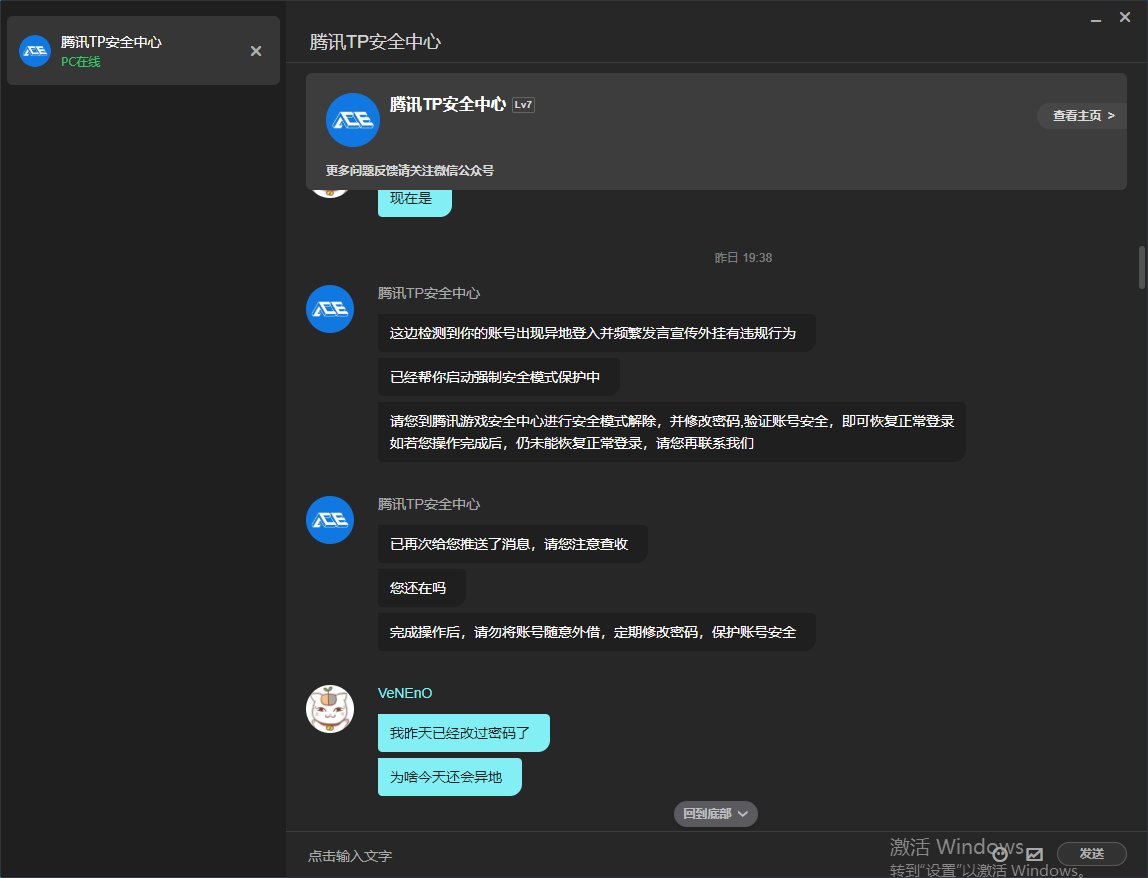Click the ACE avatar beside 这边检测到 message group
1148x878 pixels.
329,309
